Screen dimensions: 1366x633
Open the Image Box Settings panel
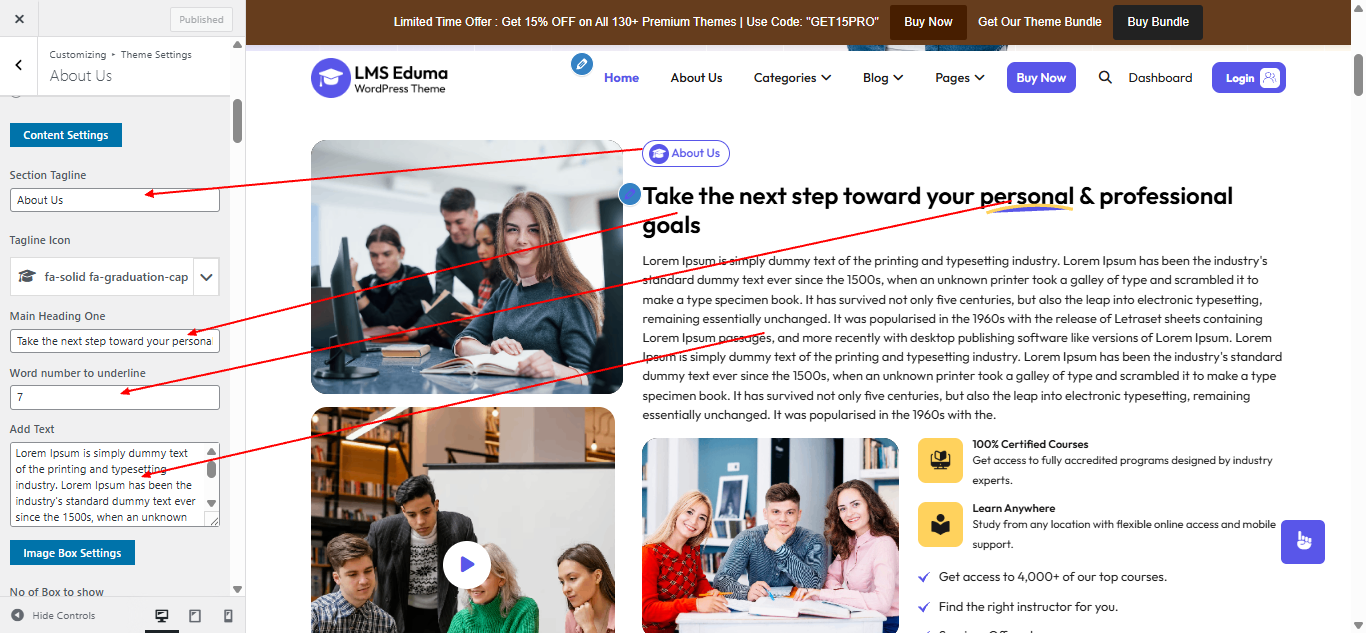click(72, 552)
